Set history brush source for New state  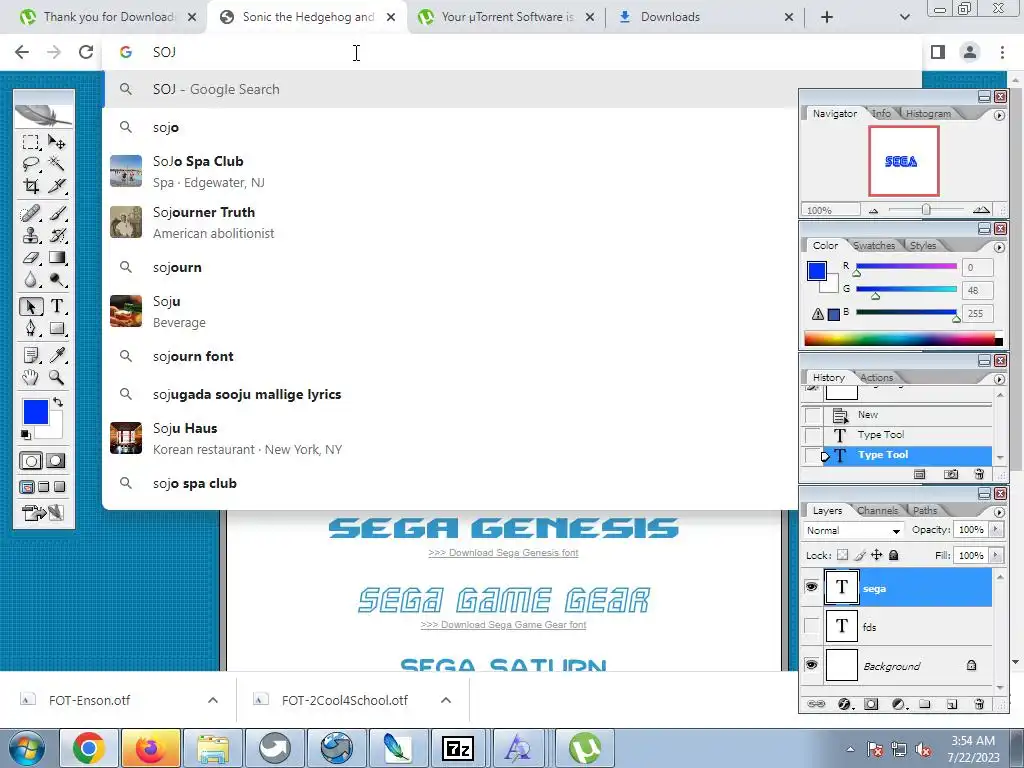812,415
